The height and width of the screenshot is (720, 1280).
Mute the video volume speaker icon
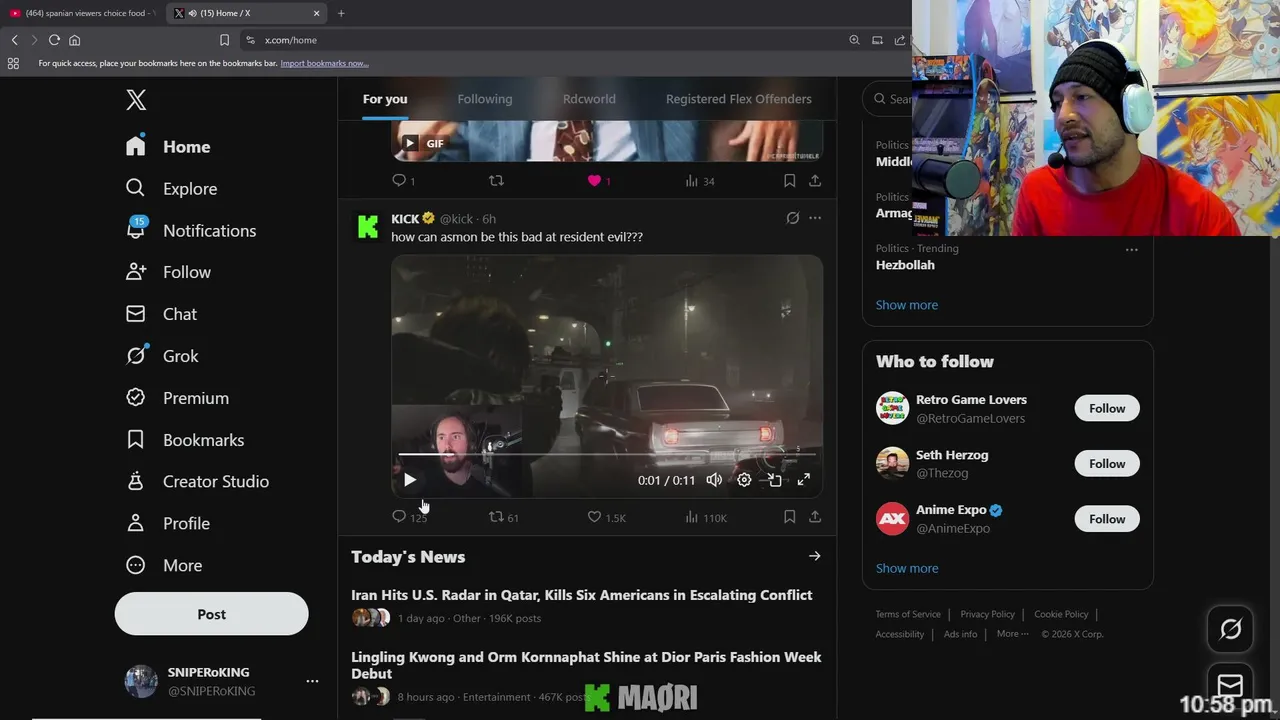pyautogui.click(x=714, y=480)
